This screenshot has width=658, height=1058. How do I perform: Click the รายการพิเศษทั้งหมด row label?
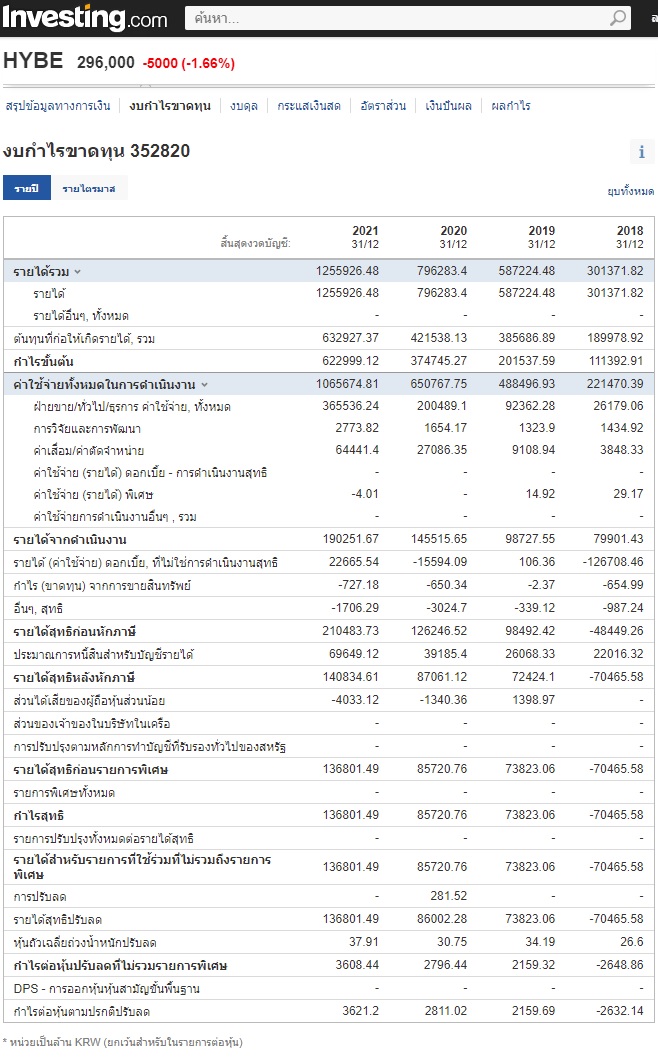tap(64, 794)
